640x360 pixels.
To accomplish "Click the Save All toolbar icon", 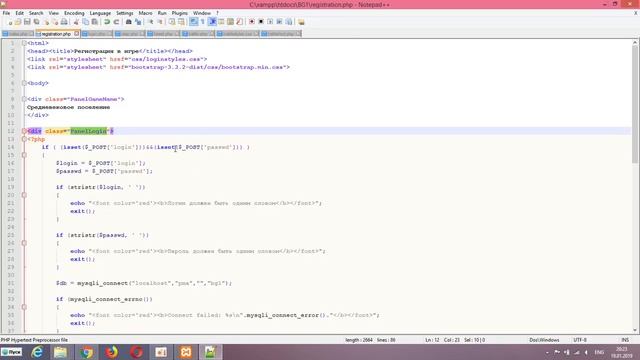I will (36, 22).
